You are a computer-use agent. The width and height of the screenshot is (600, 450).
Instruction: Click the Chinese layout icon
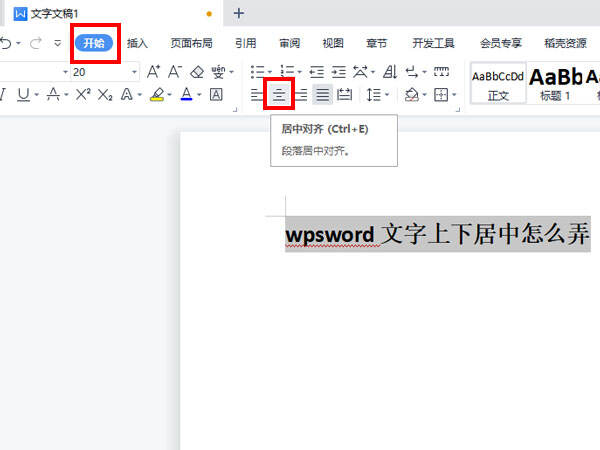360,72
